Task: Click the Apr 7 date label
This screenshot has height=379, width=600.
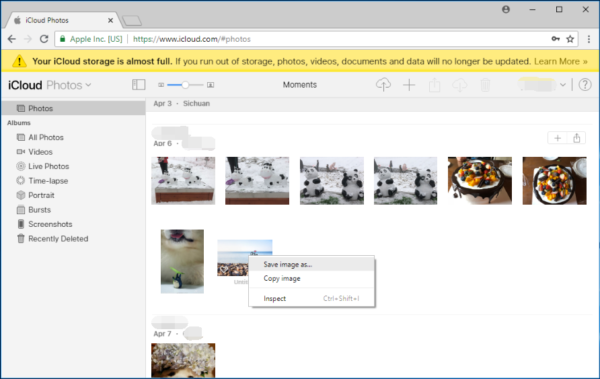Action: pos(162,334)
